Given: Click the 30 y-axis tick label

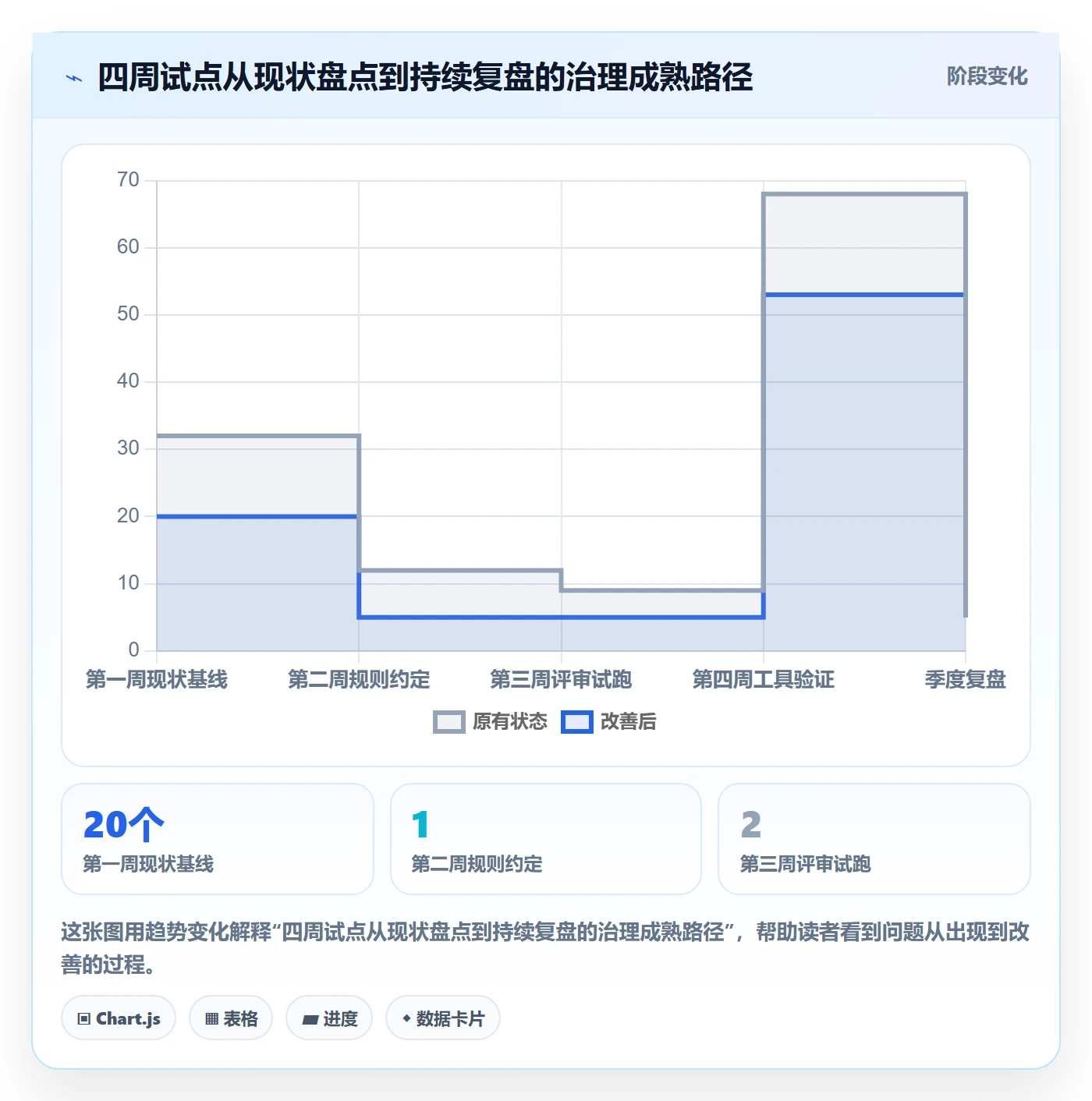Looking at the screenshot, I should tap(128, 448).
